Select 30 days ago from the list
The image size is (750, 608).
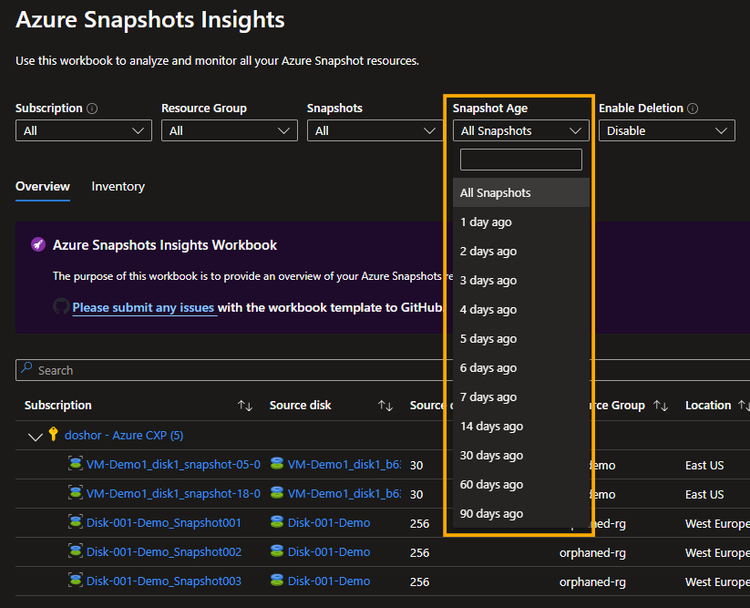(x=491, y=455)
